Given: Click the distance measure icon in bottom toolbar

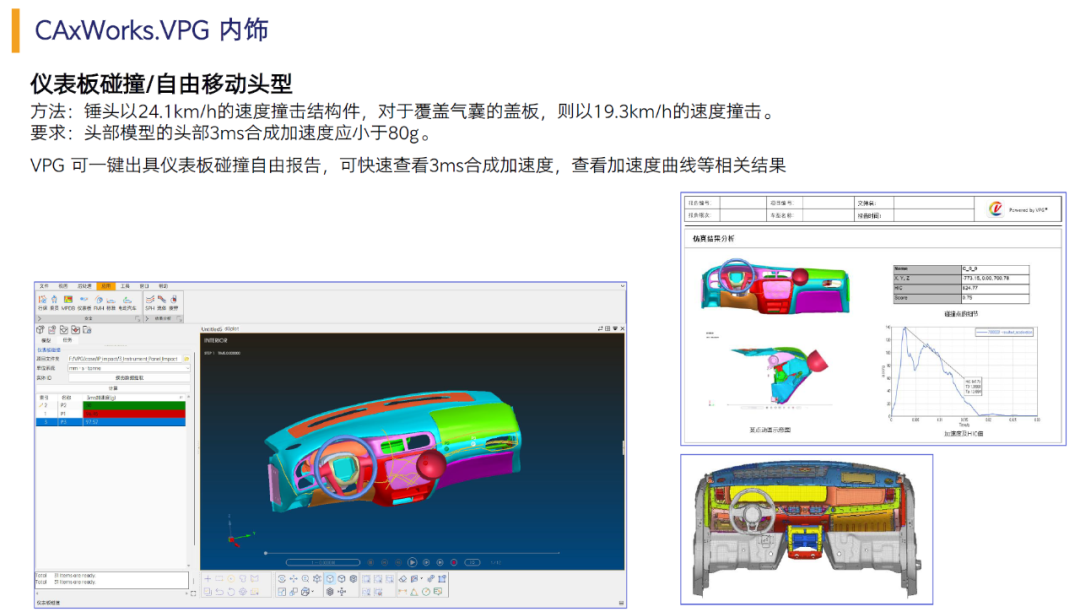Looking at the screenshot, I should [x=402, y=592].
